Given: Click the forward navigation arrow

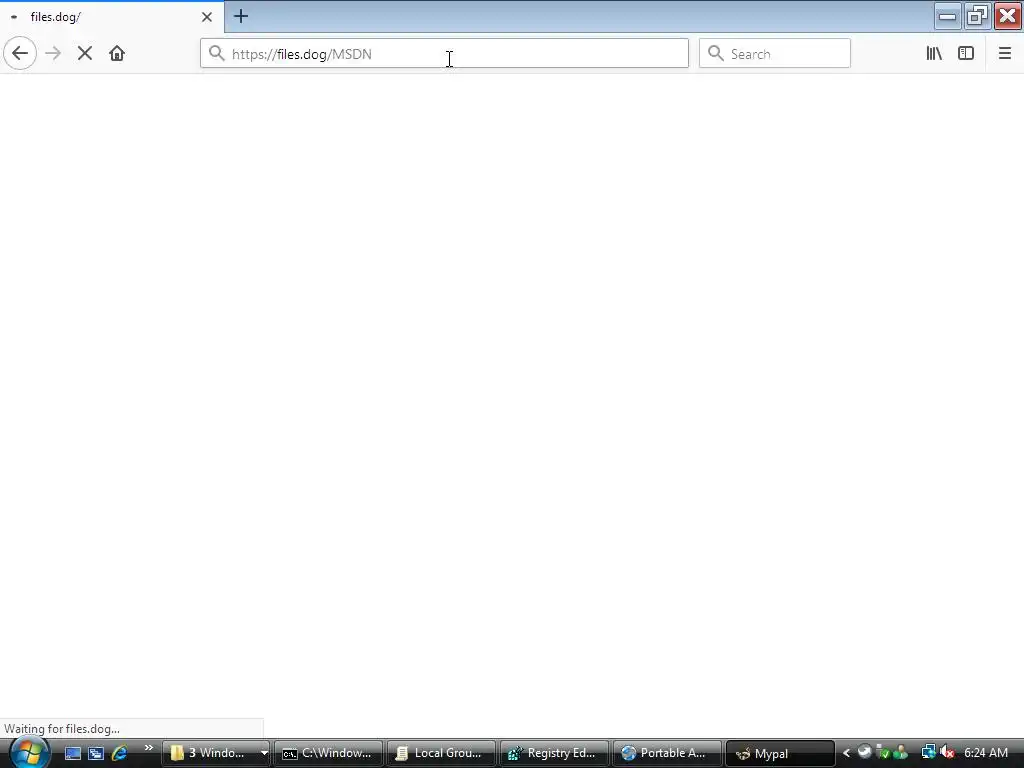Looking at the screenshot, I should [x=53, y=54].
